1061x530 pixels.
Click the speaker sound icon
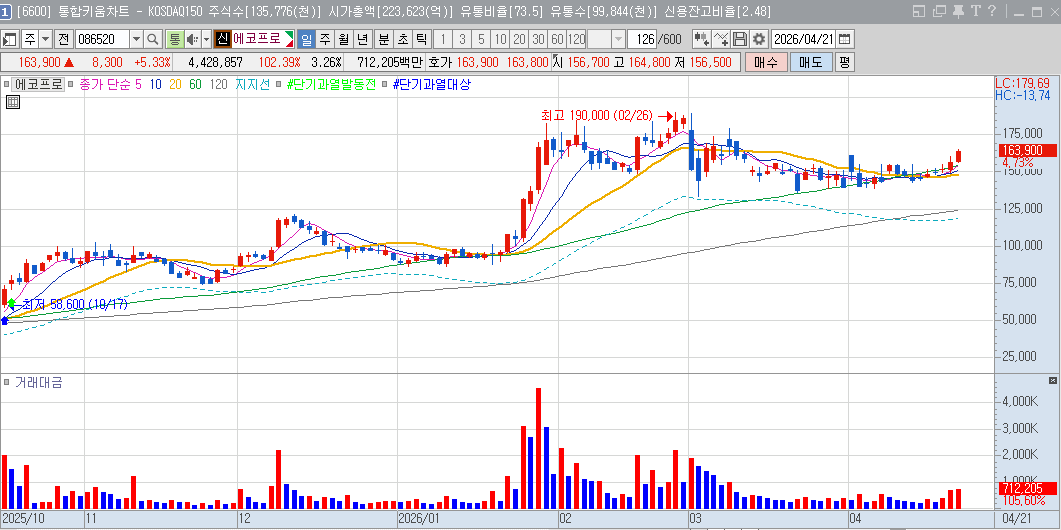191,39
